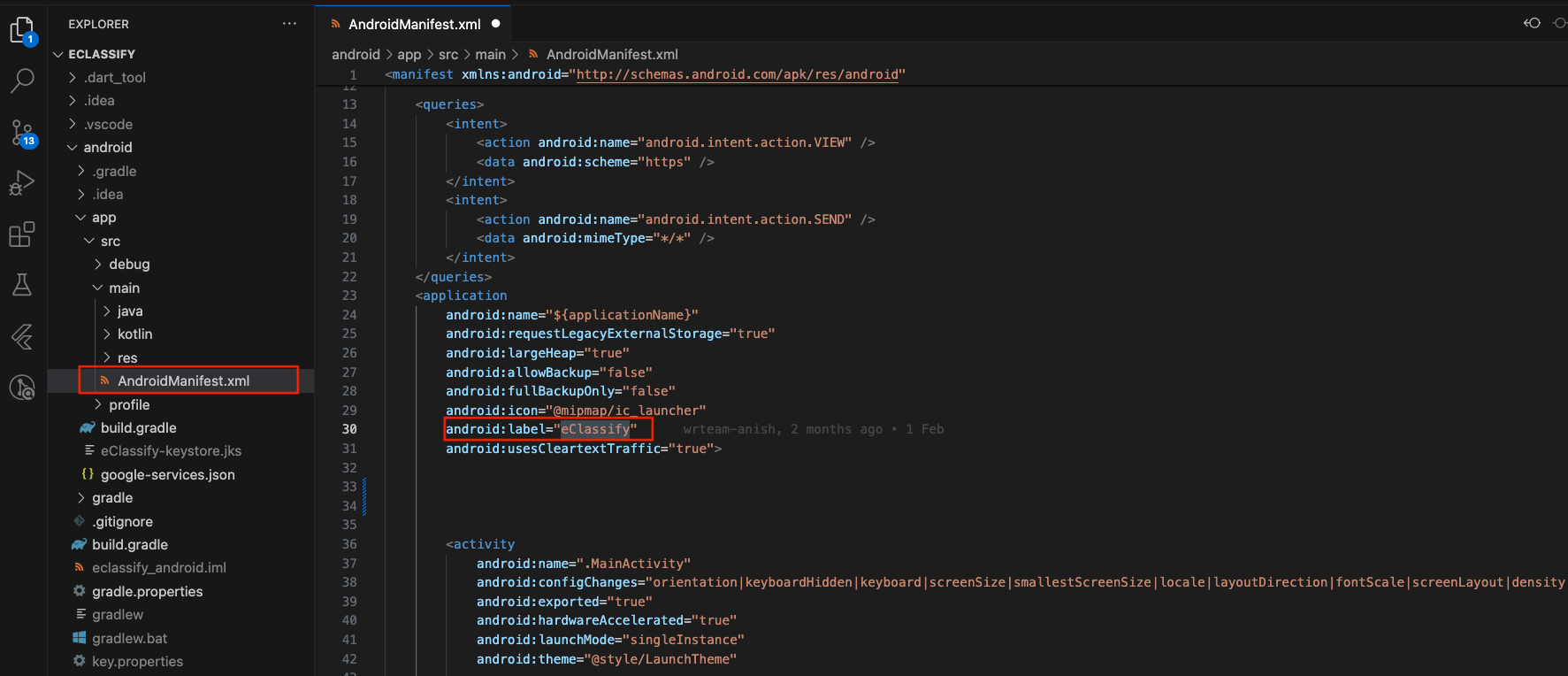Viewport: 1568px width, 676px height.
Task: Click the 'app' breadcrumb segment
Action: [x=409, y=55]
